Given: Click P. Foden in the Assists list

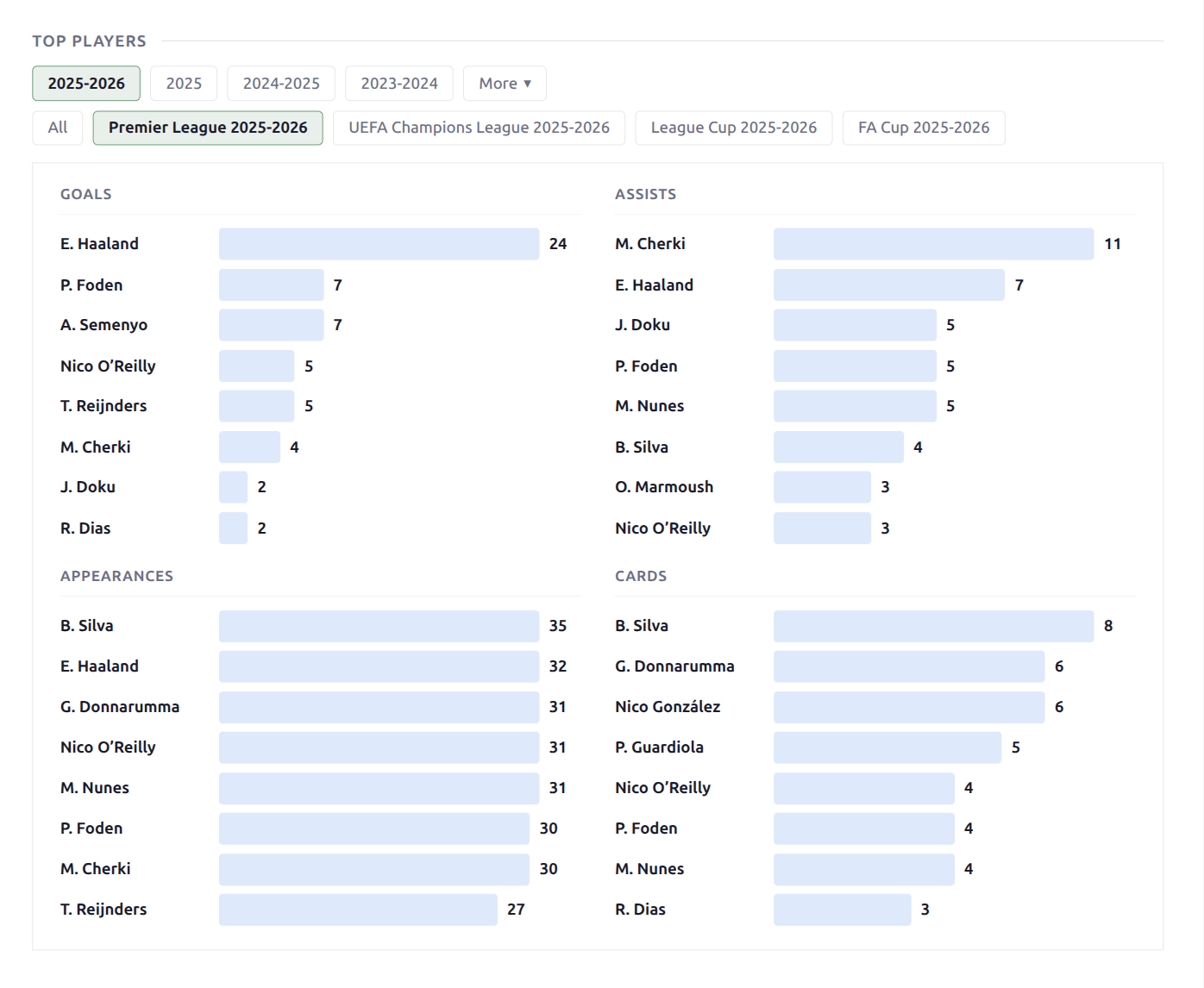Looking at the screenshot, I should click(x=646, y=366).
